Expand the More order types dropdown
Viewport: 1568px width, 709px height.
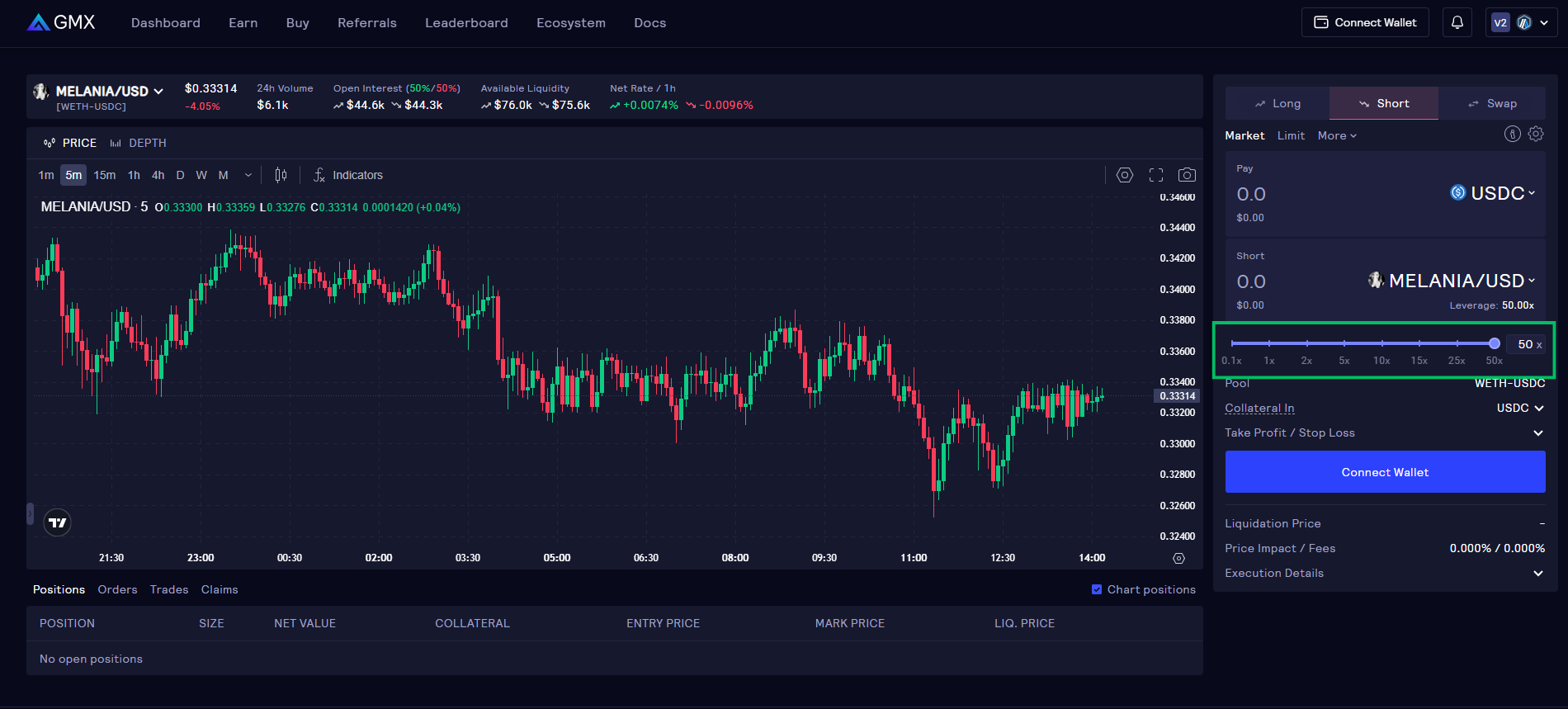pos(1337,135)
